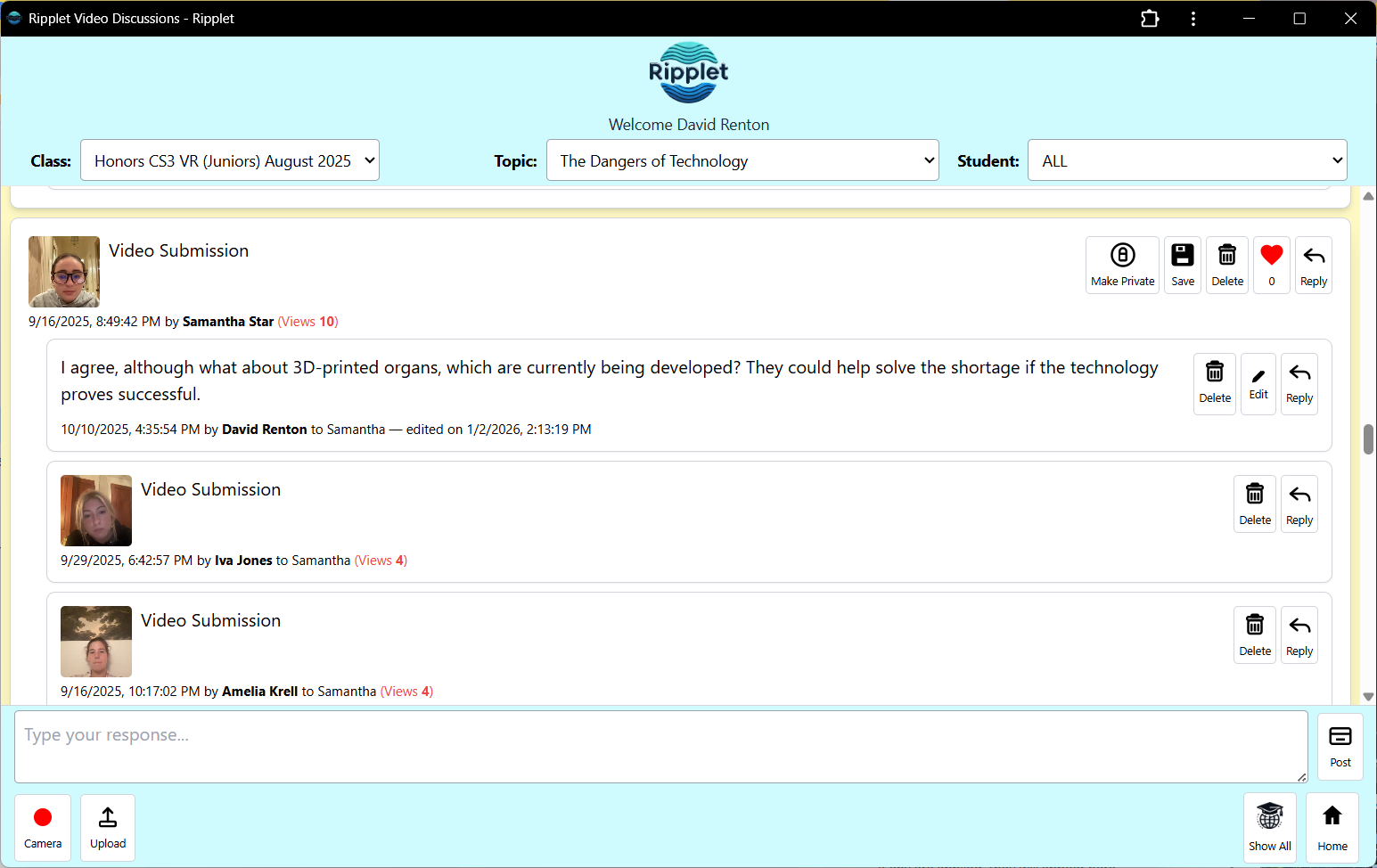Delete Amelia Krell's video submission
The image size is (1377, 868).
1255,634
